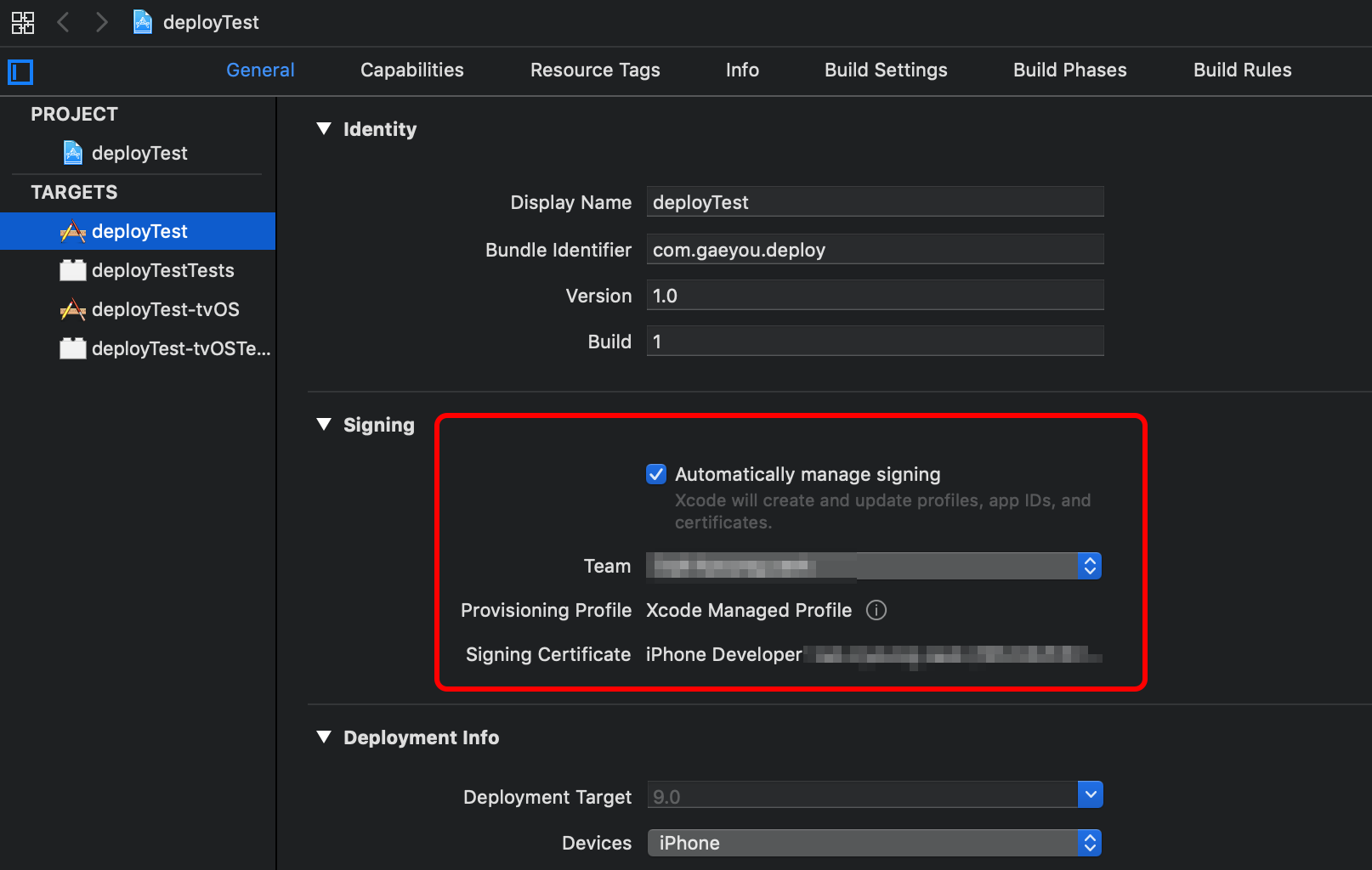The image size is (1372, 870).
Task: Show provisioning profile info icon
Action: 876,610
